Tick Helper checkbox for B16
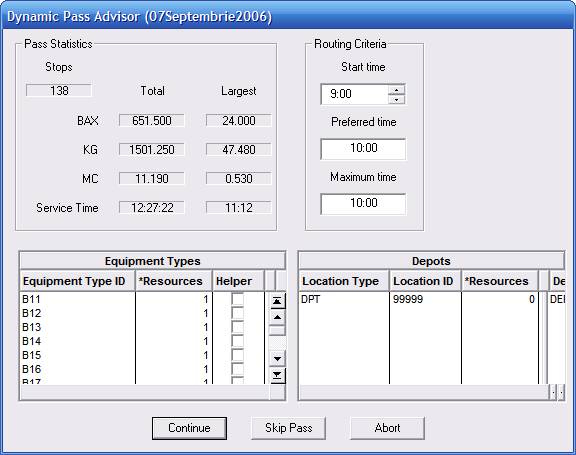The height and width of the screenshot is (455, 576). click(x=237, y=369)
